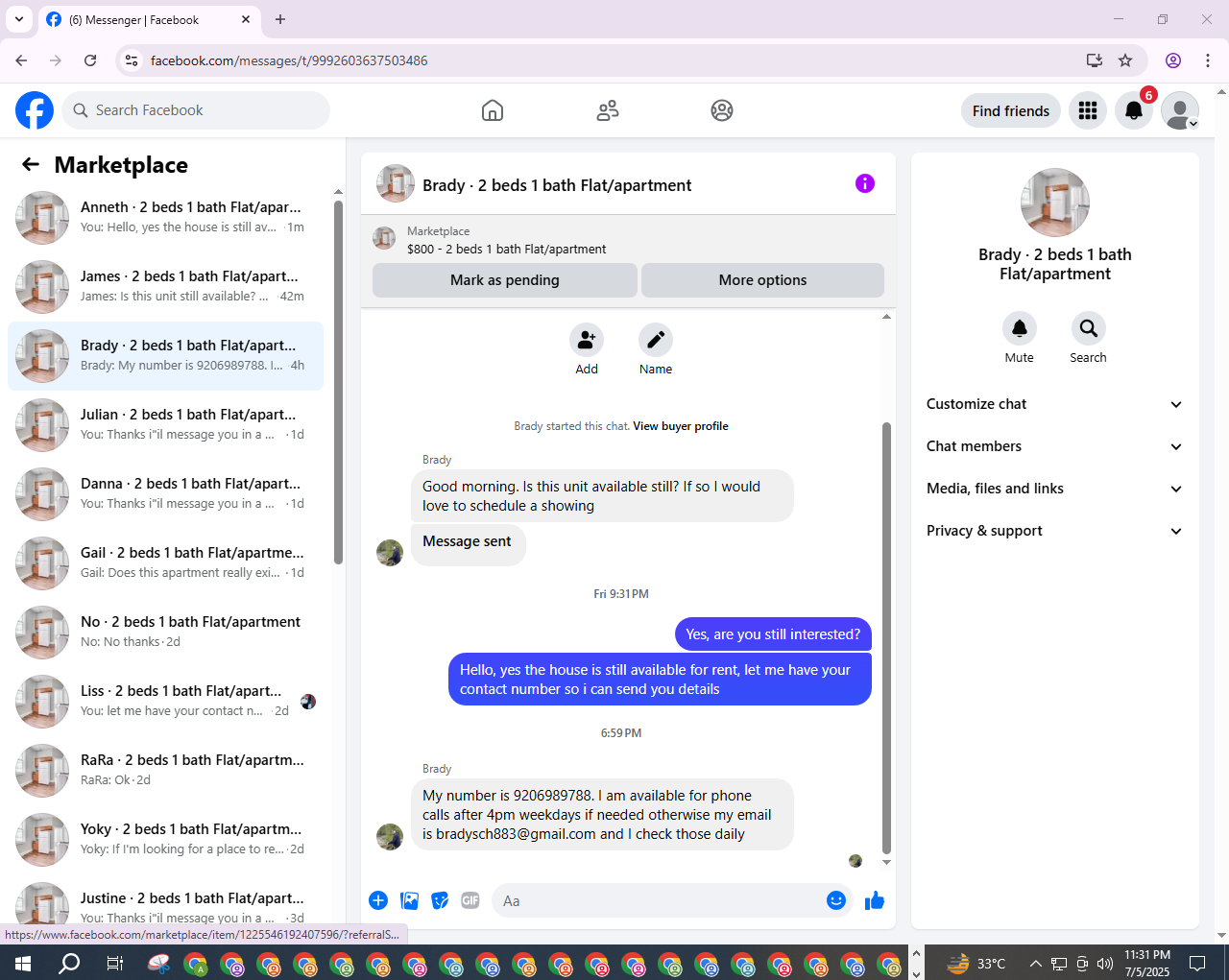Click the Name edit pencil icon
The height and width of the screenshot is (980, 1229).
click(656, 340)
